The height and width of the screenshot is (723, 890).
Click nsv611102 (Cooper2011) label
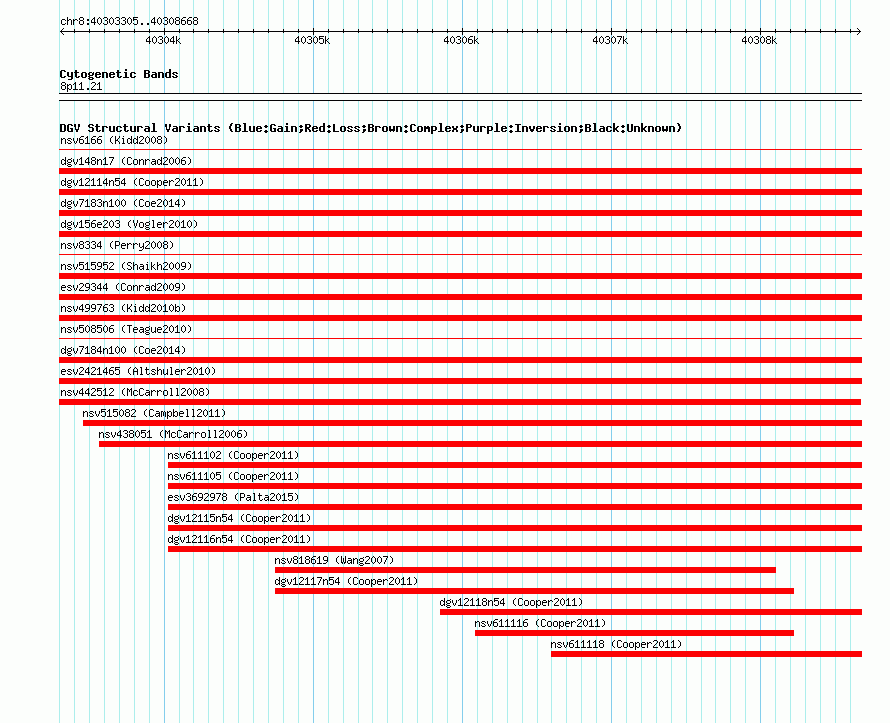[233, 455]
